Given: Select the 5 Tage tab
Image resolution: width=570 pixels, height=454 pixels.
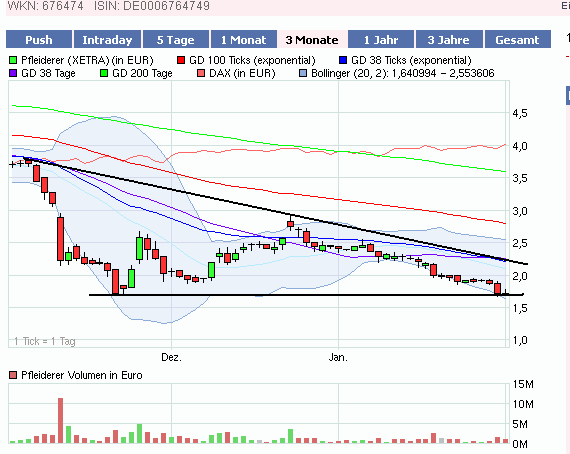Looking at the screenshot, I should point(176,39).
